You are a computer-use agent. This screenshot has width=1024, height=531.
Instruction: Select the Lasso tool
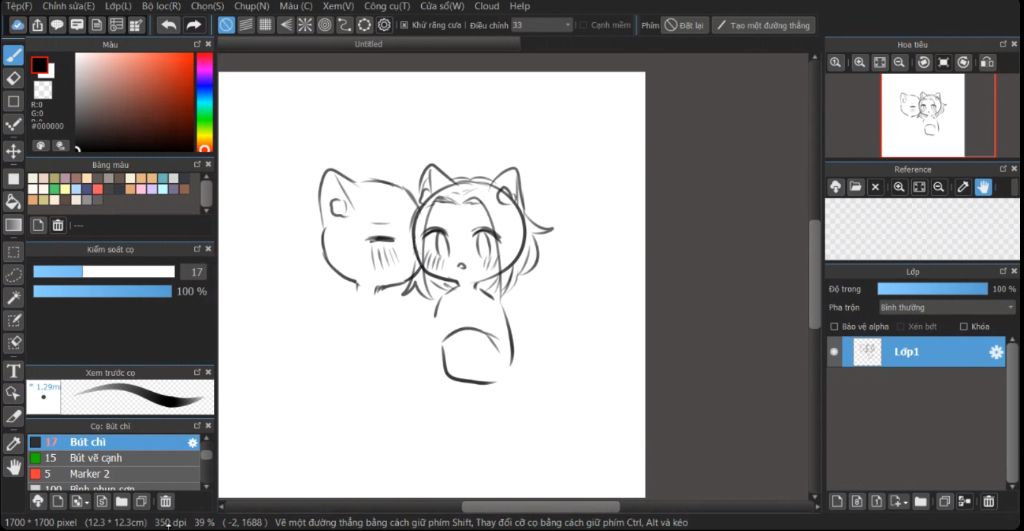[x=14, y=275]
